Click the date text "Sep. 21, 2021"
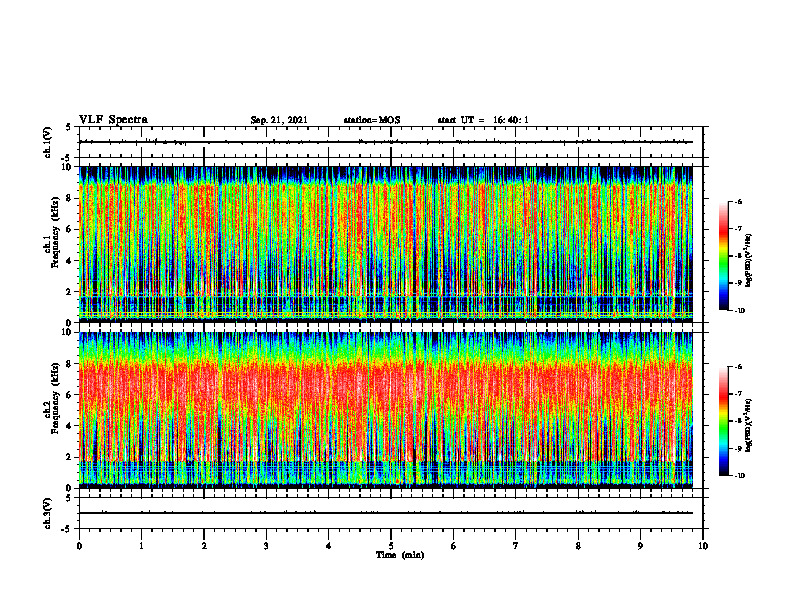The image size is (792, 612). [x=279, y=120]
